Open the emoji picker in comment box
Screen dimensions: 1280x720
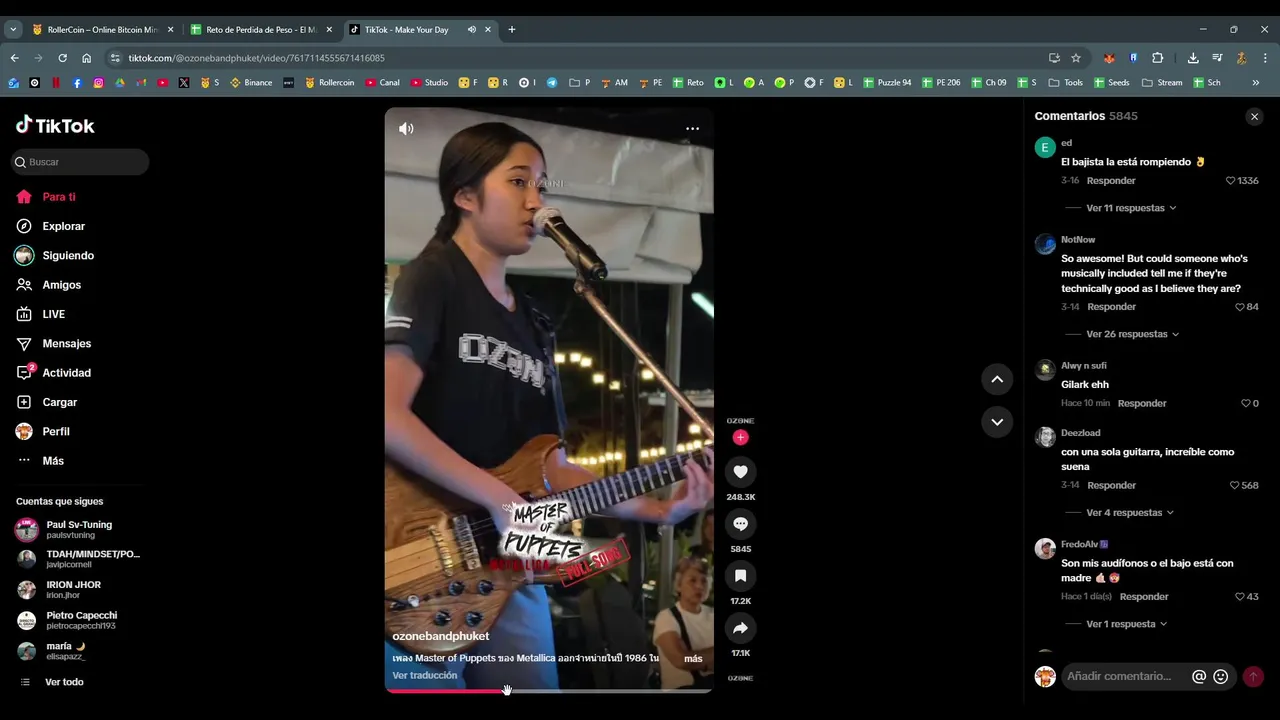point(1220,676)
